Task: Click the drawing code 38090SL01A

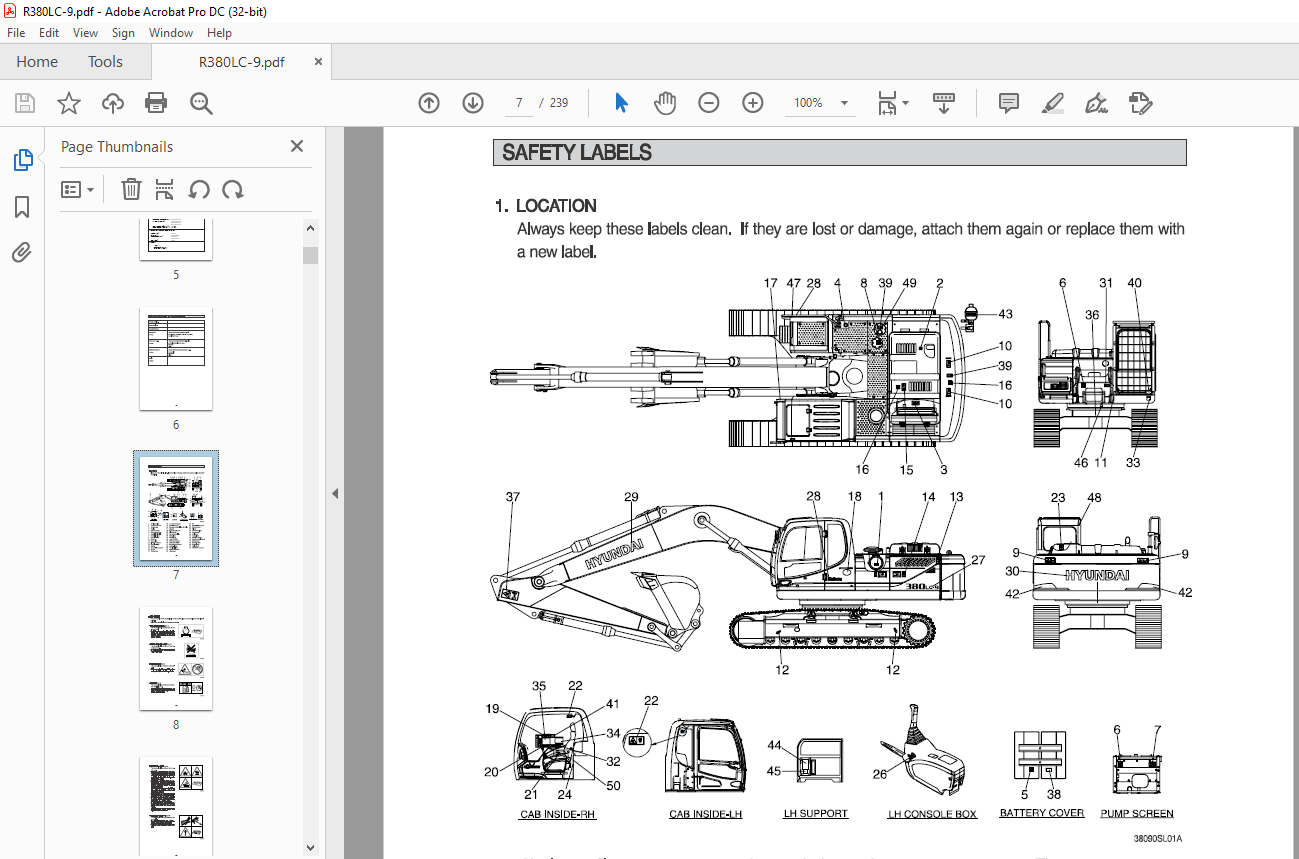Action: coord(1157,839)
